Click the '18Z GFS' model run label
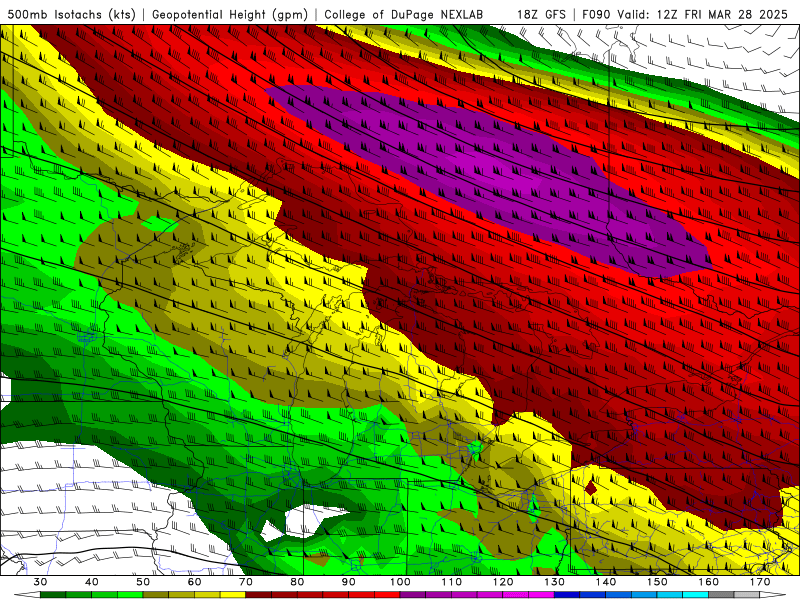Screen dimensions: 800x600 (x=541, y=15)
